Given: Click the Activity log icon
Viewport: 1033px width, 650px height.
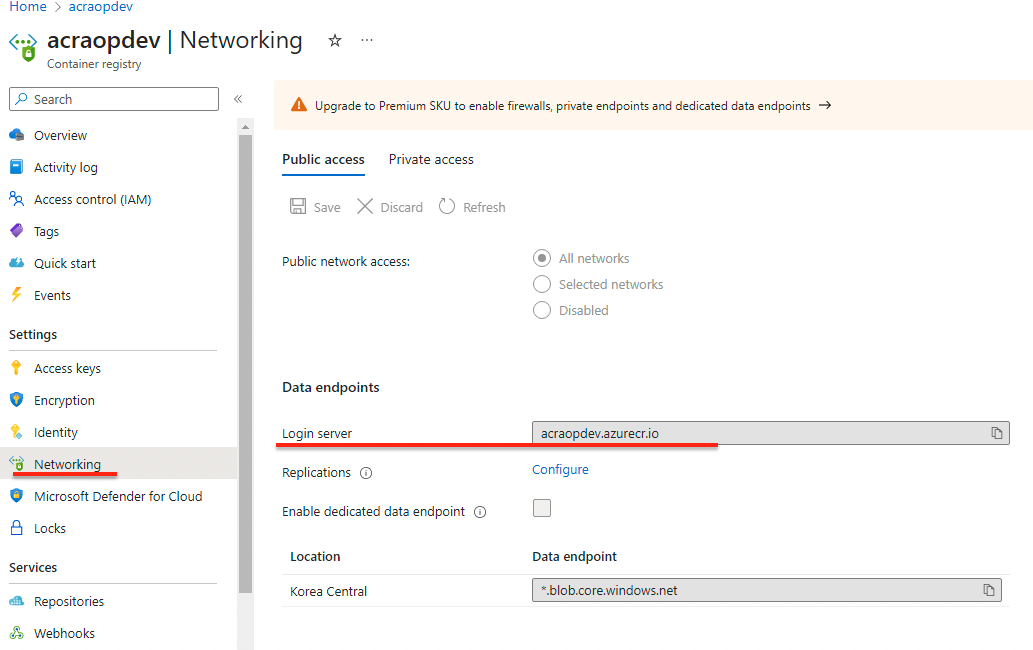Looking at the screenshot, I should pyautogui.click(x=17, y=167).
